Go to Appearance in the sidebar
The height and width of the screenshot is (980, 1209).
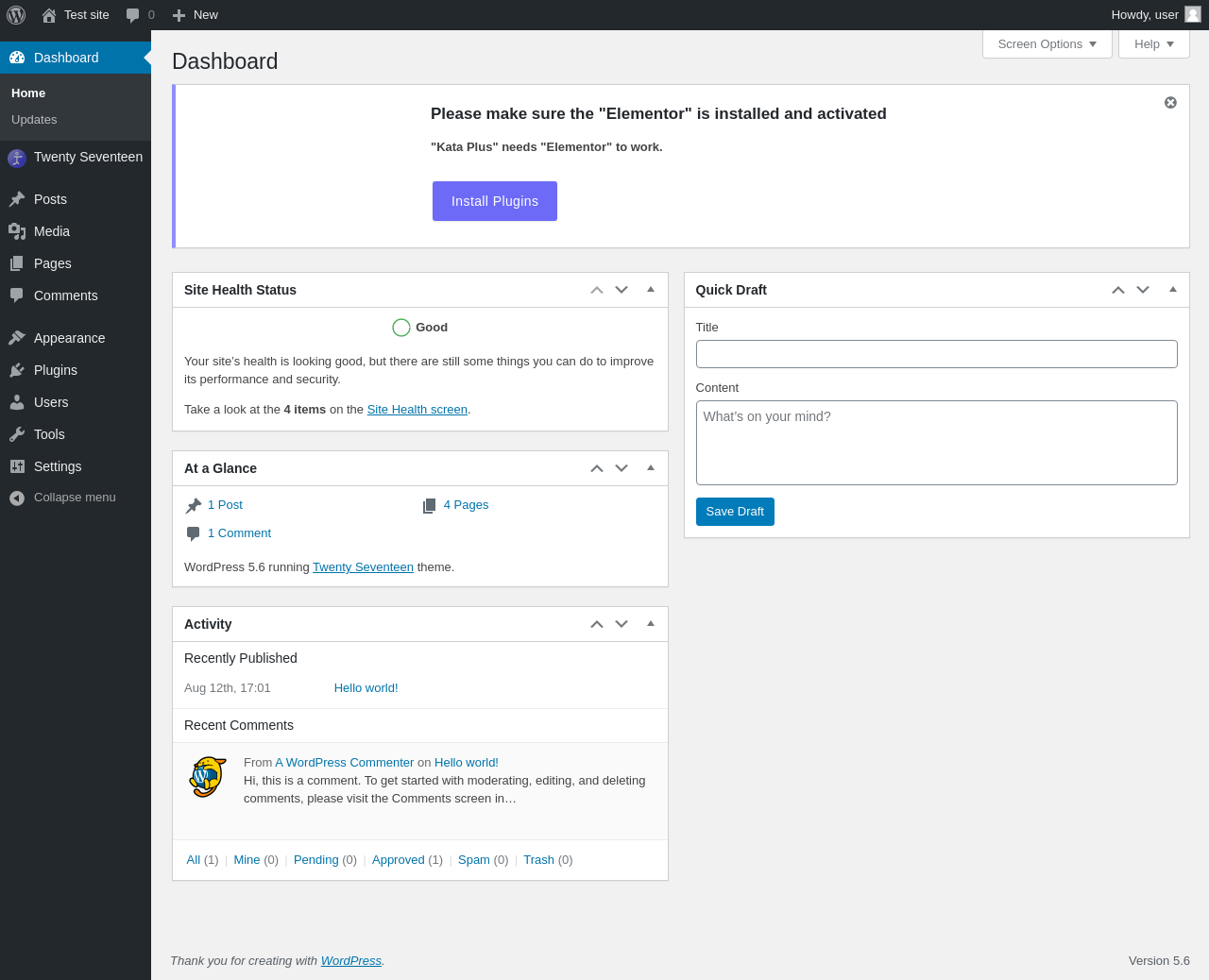[76, 338]
